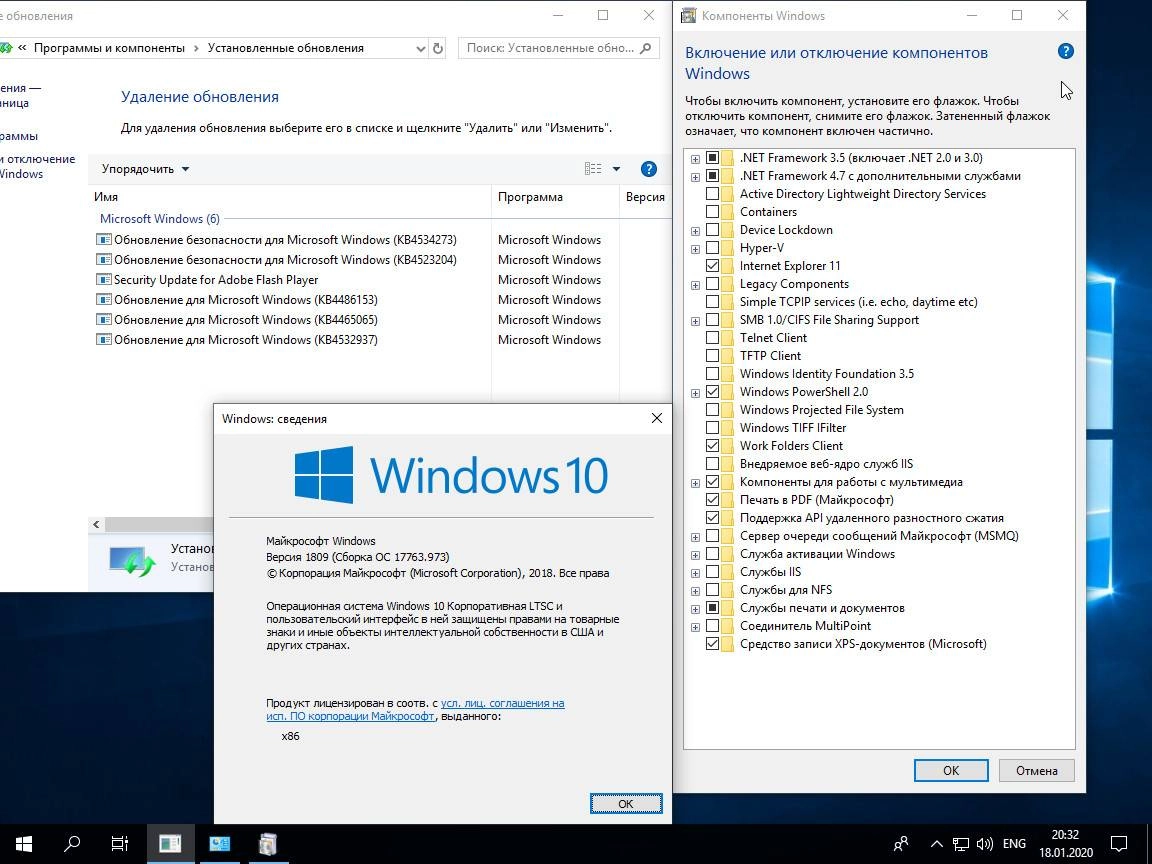Open volume control tray icon
Screen dimensions: 1152x864
984,843
